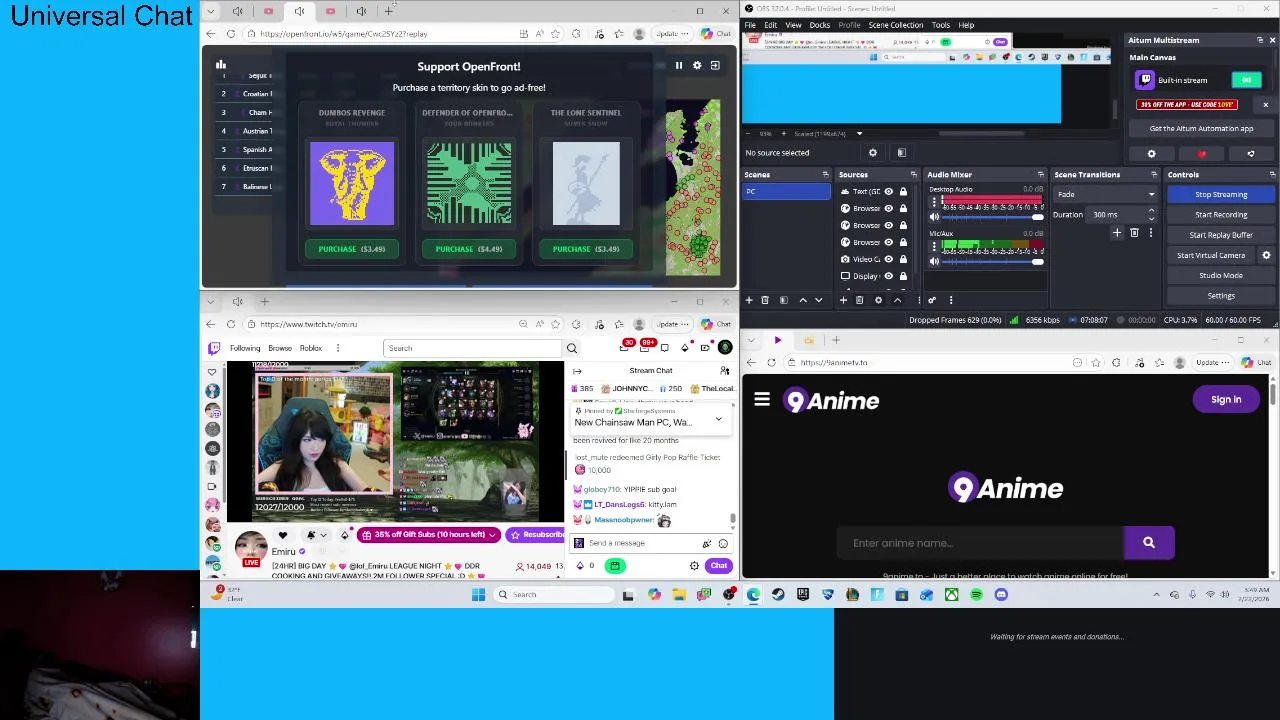Hide the Display Capture source via eye icon
Screen dimensions: 1280x720
(888, 276)
